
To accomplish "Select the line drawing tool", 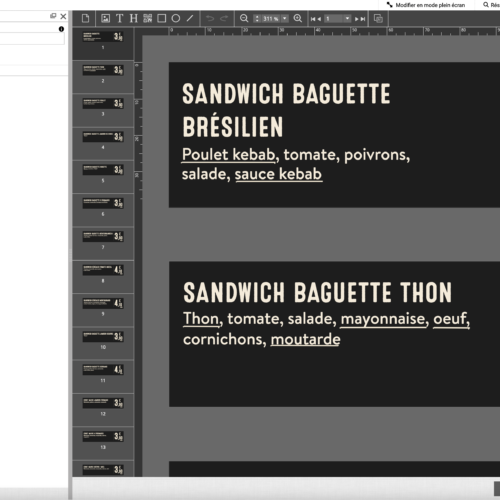I will (x=190, y=18).
